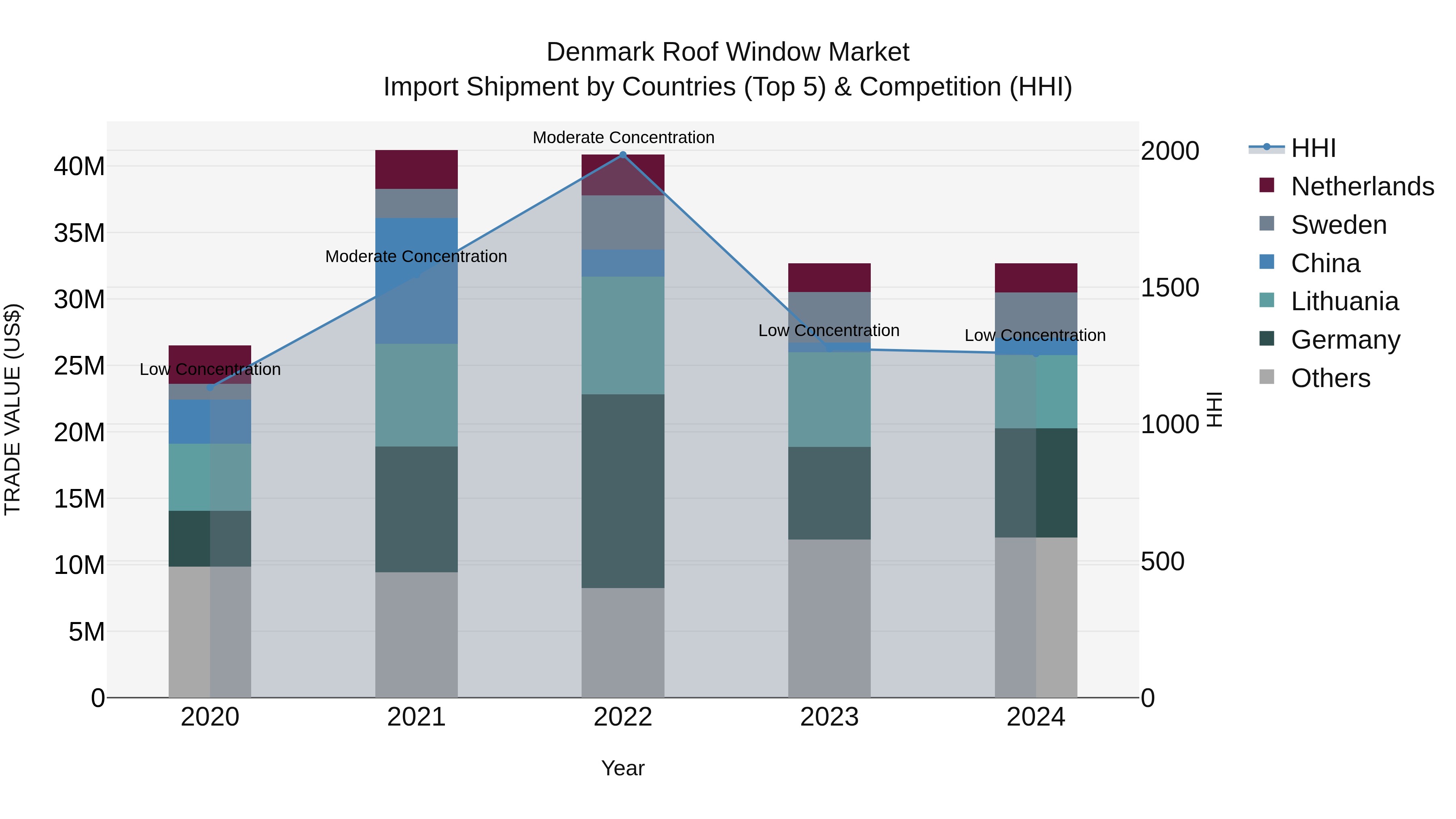Click the HHI line marker legend icon
Screen dimensions: 1456x819
tap(1267, 147)
